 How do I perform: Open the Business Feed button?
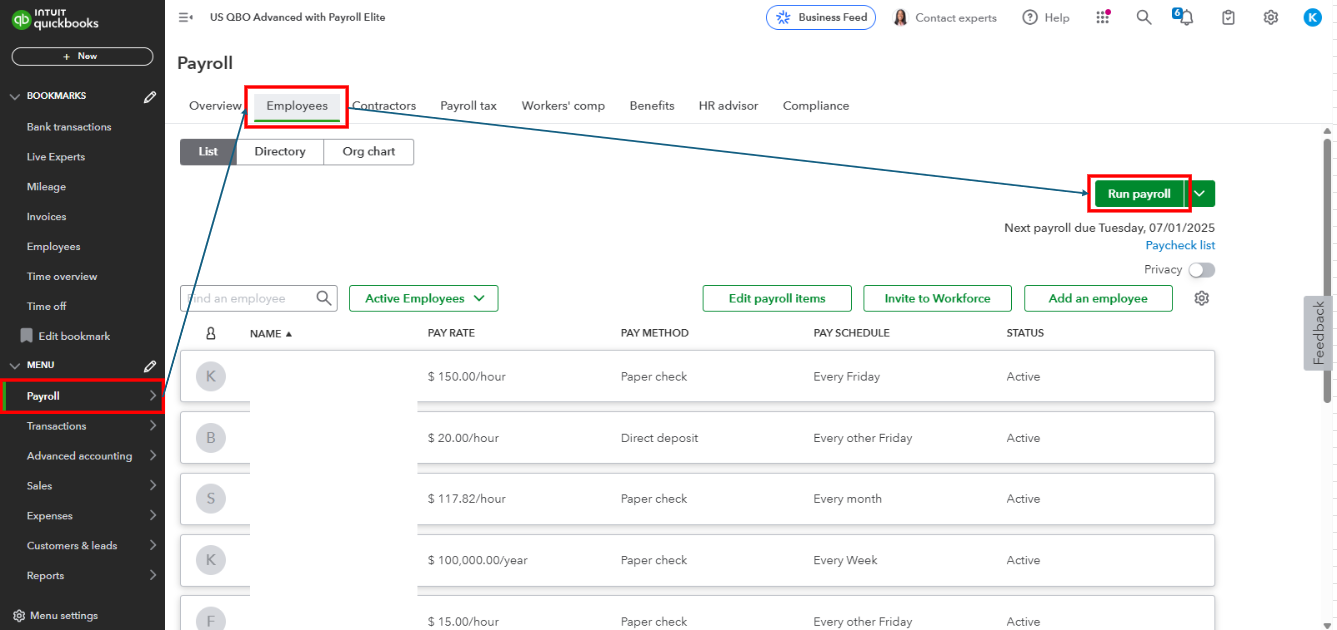(x=821, y=18)
